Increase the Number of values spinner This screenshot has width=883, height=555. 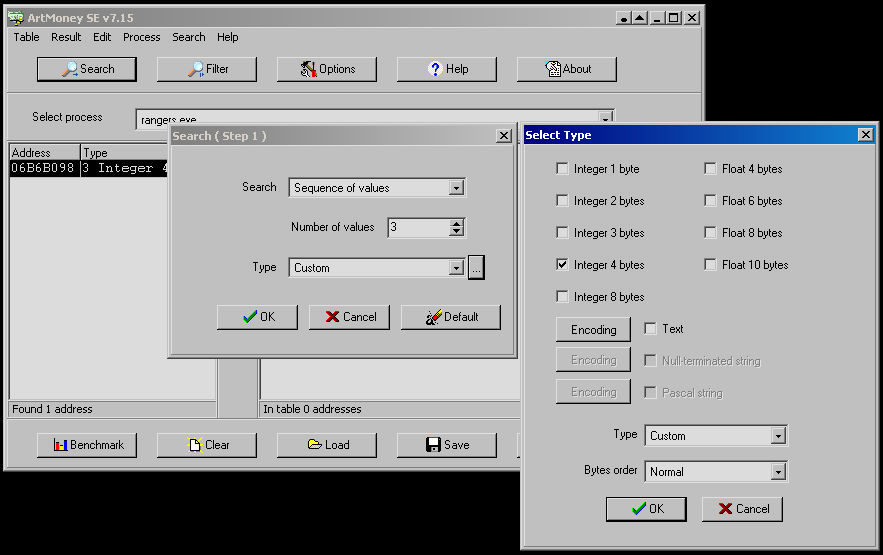click(x=457, y=223)
